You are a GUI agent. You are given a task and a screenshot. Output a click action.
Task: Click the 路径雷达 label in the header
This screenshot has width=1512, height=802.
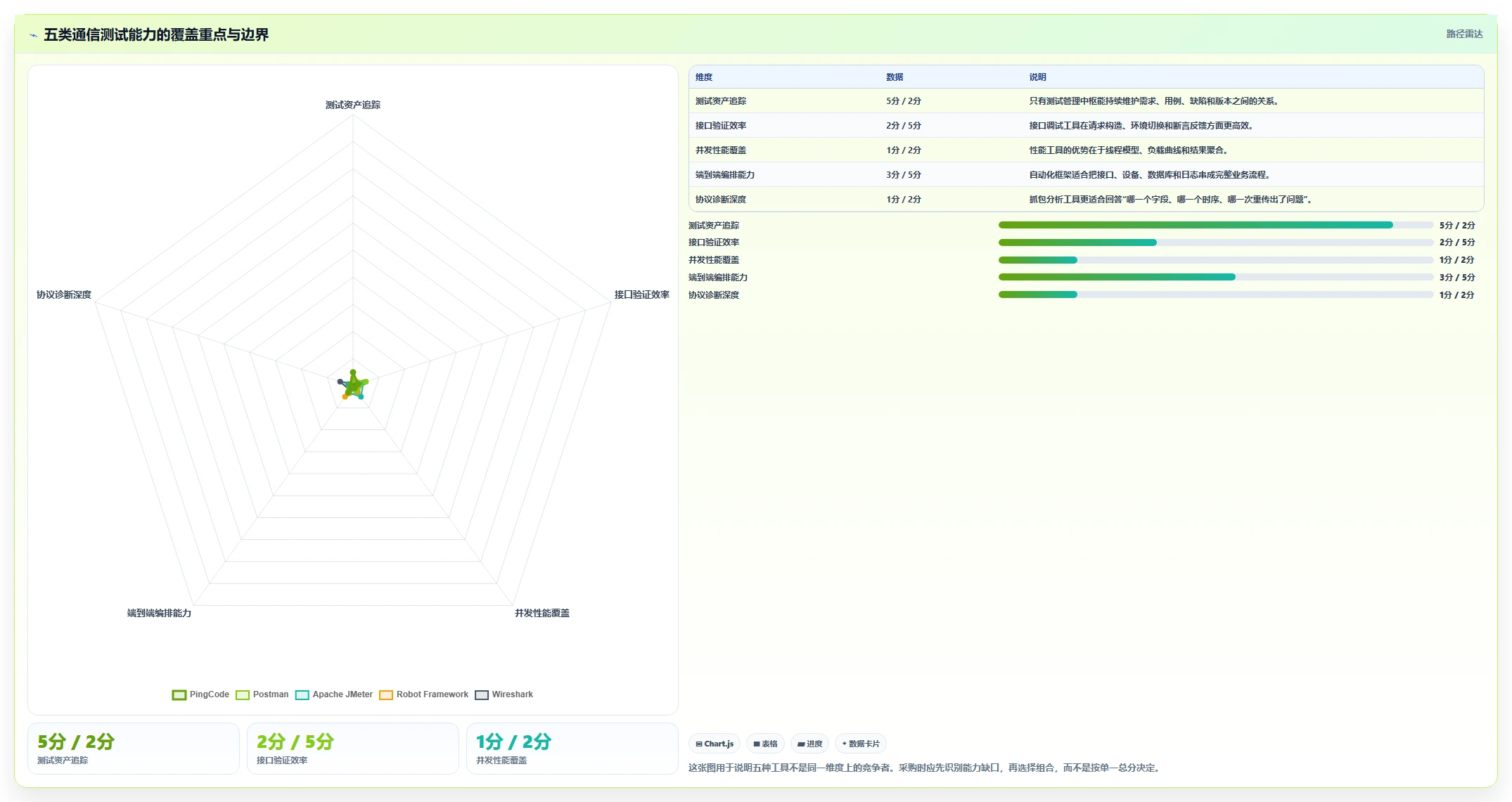point(1464,34)
